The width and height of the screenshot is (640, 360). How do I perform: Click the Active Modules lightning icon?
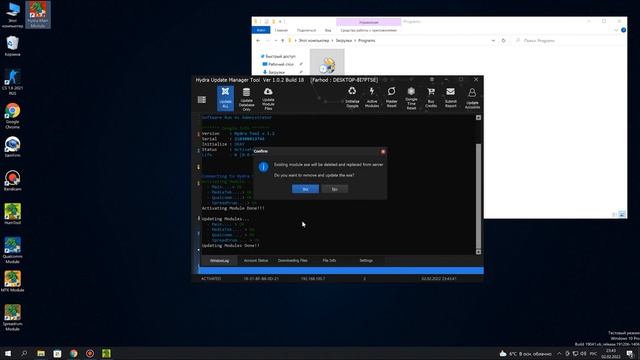click(x=372, y=97)
